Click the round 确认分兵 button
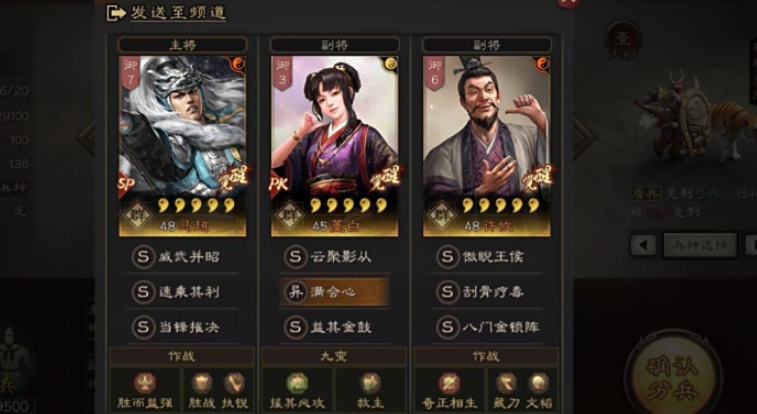757x414 pixels. (x=673, y=380)
